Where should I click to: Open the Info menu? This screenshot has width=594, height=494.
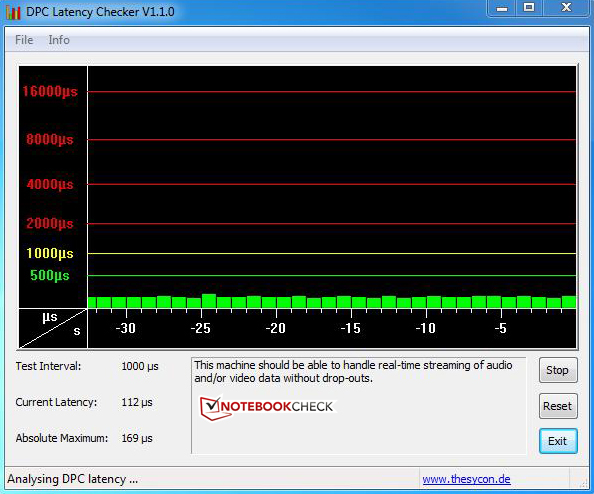pos(59,40)
